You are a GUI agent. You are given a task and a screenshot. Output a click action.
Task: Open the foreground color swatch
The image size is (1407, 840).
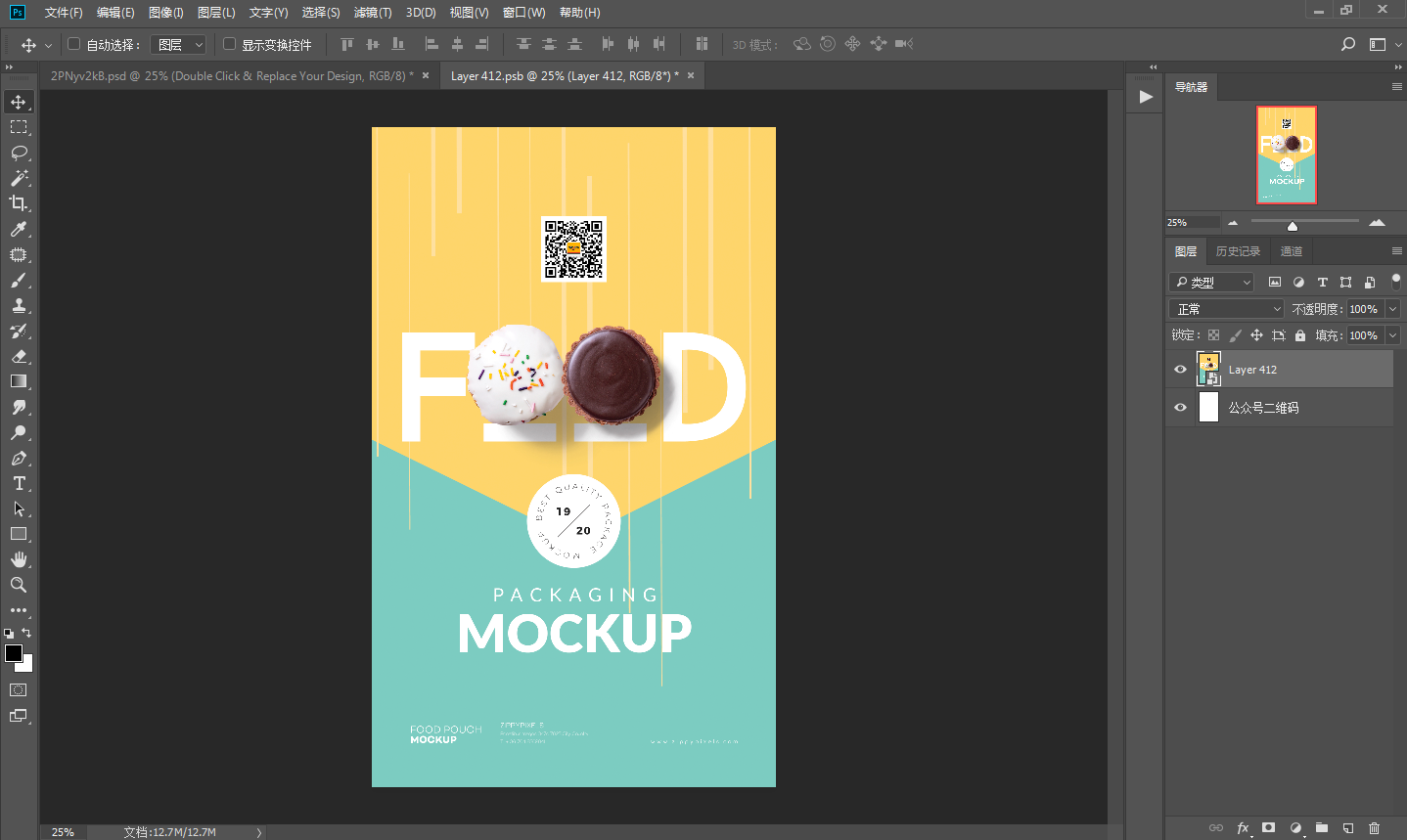[14, 653]
